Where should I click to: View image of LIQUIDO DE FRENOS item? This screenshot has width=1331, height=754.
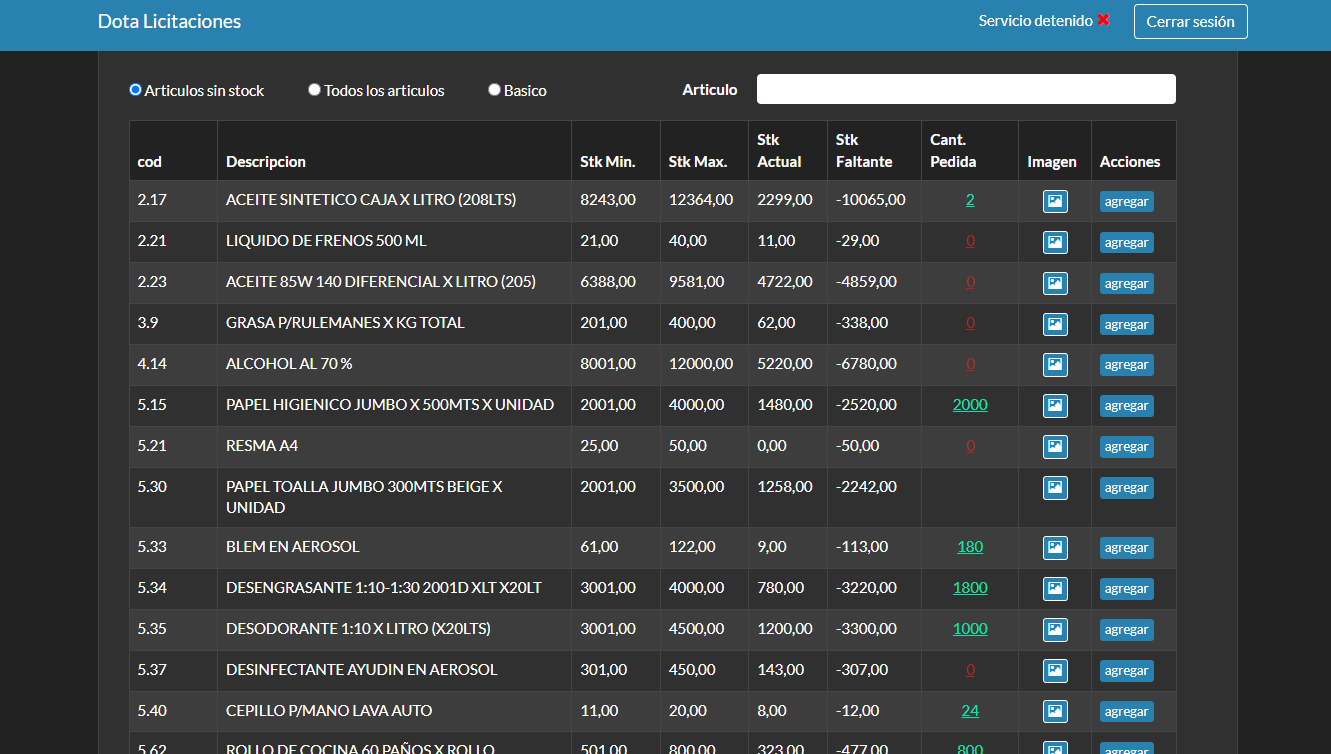tap(1055, 242)
